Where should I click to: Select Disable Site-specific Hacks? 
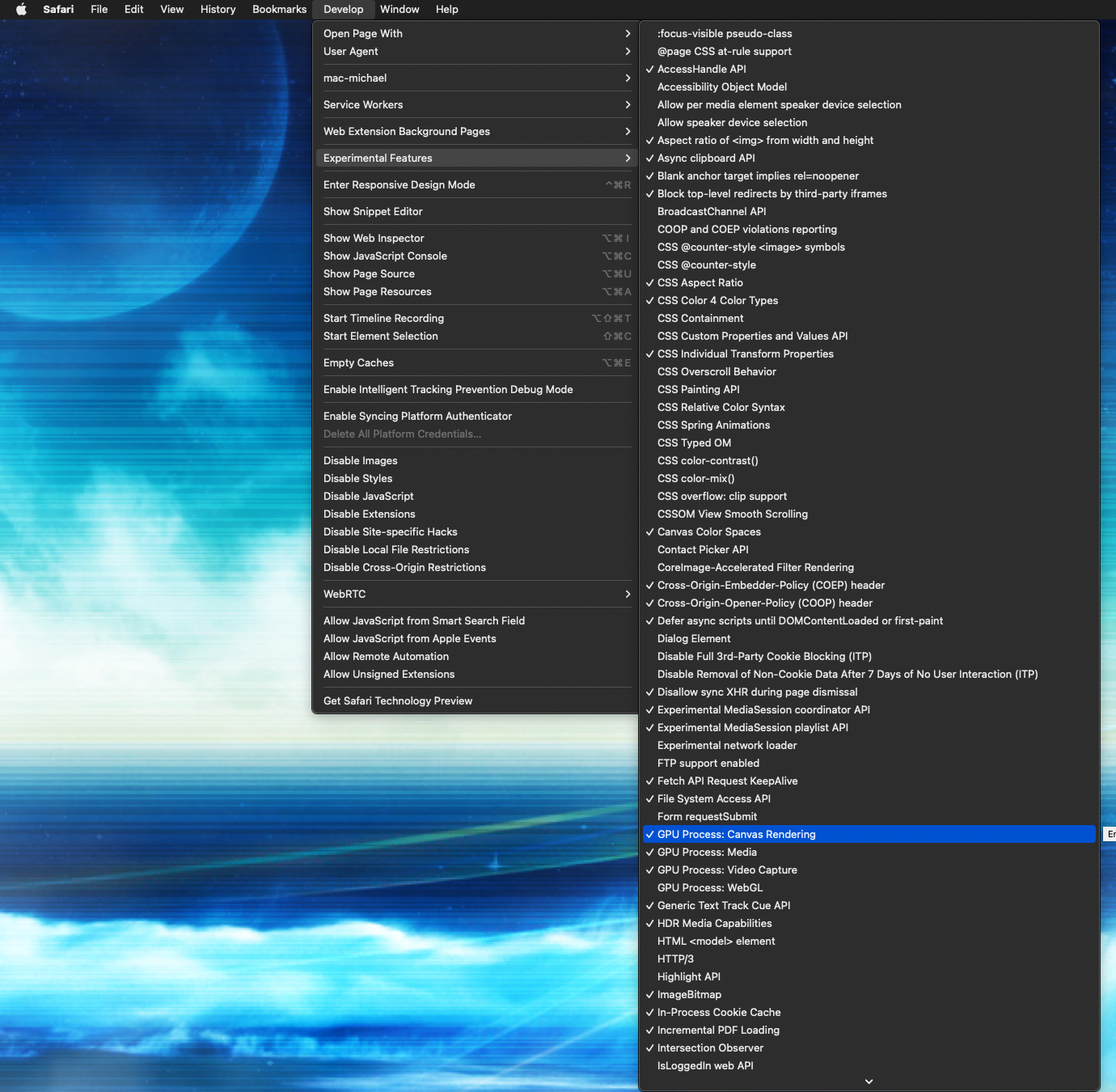(476, 531)
